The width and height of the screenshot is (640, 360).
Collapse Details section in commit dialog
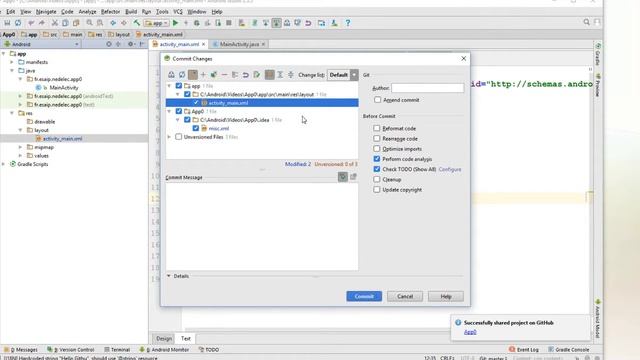[169, 276]
